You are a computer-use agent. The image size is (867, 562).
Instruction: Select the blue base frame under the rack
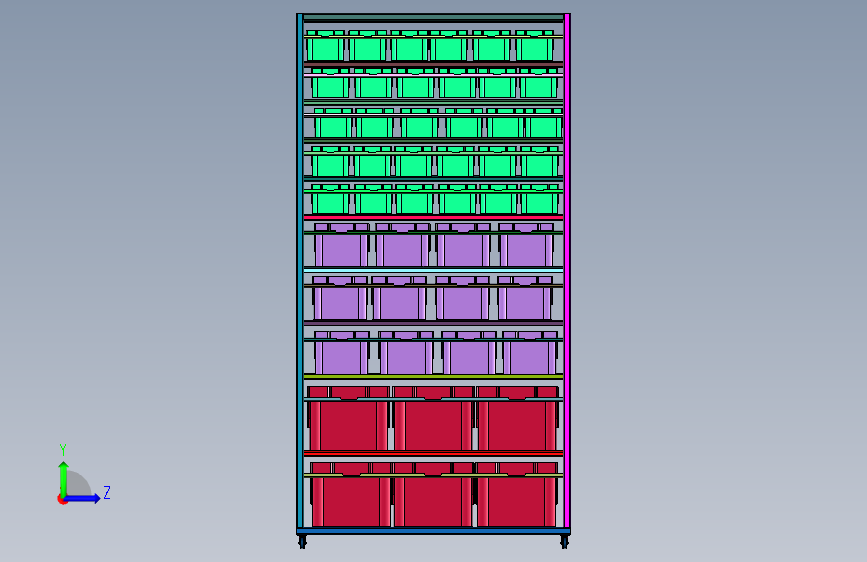point(434,532)
